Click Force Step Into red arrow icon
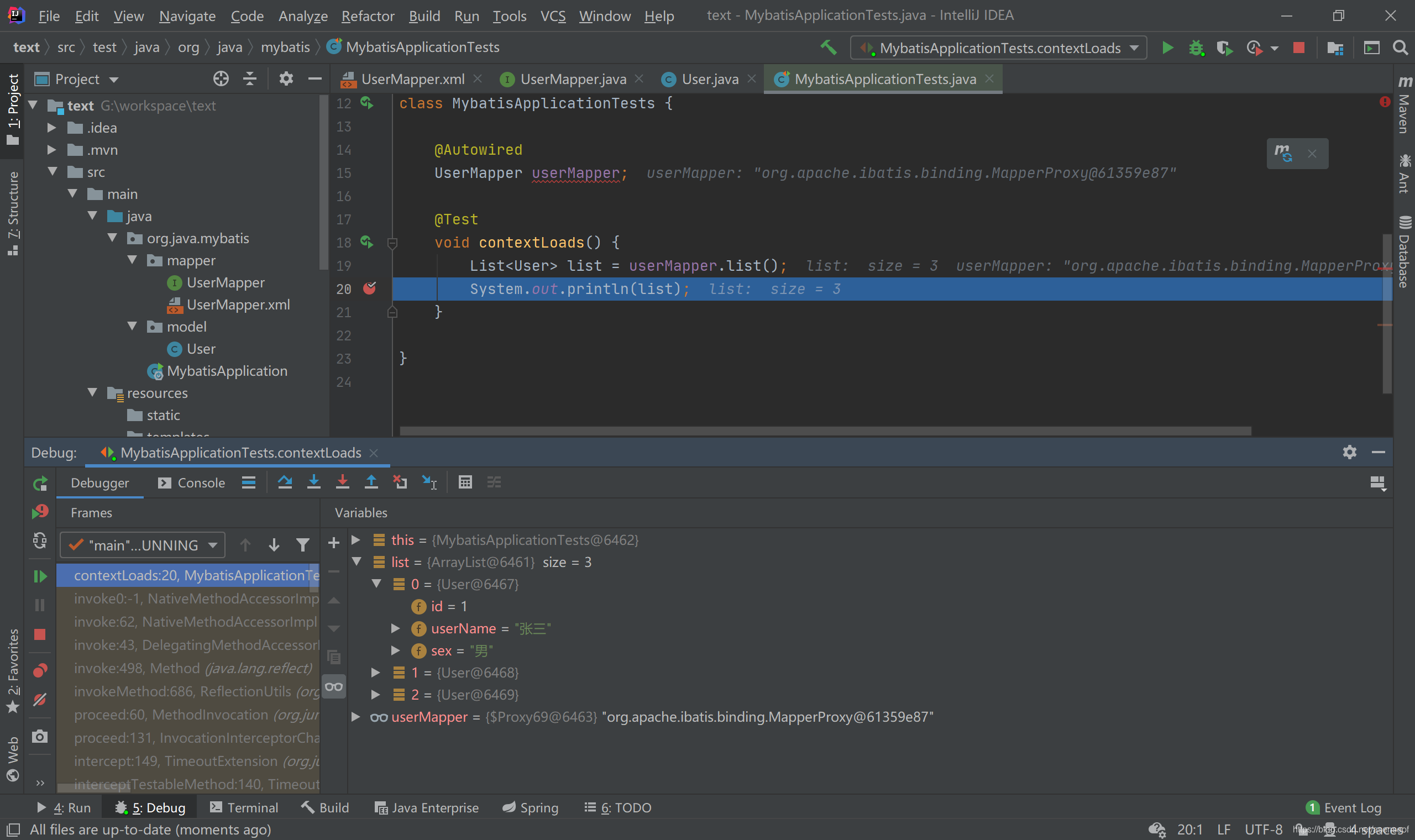Screen dimensions: 1415x840 343,482
